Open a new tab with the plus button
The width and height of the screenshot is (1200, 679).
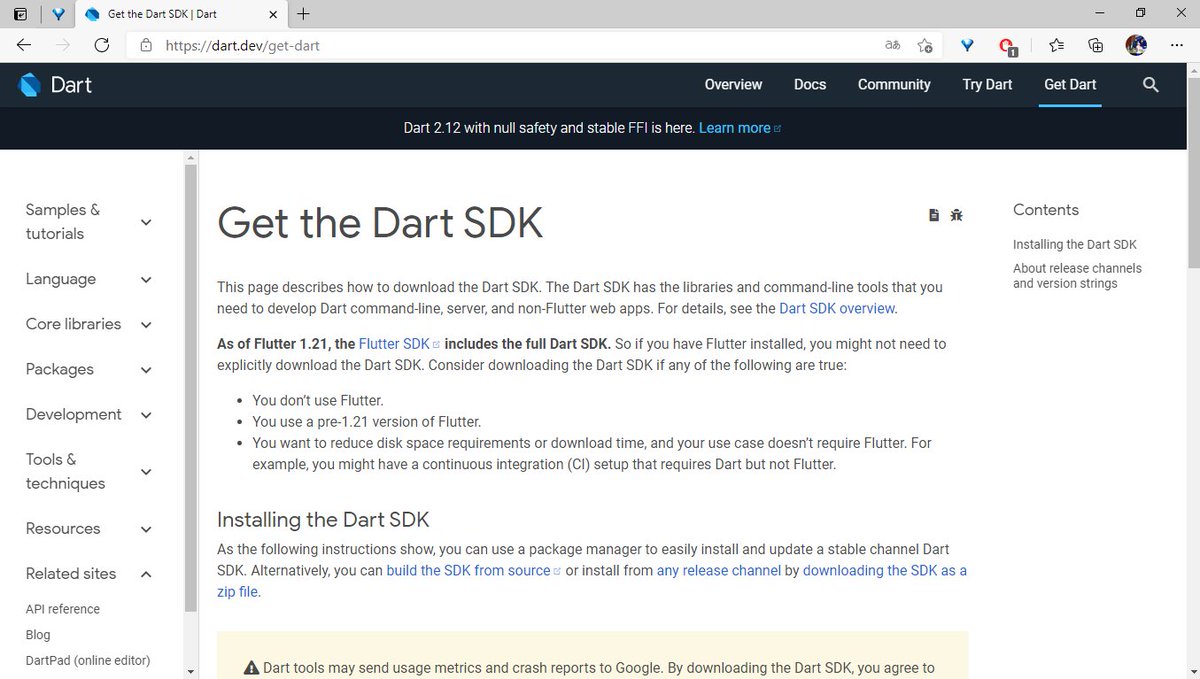303,14
